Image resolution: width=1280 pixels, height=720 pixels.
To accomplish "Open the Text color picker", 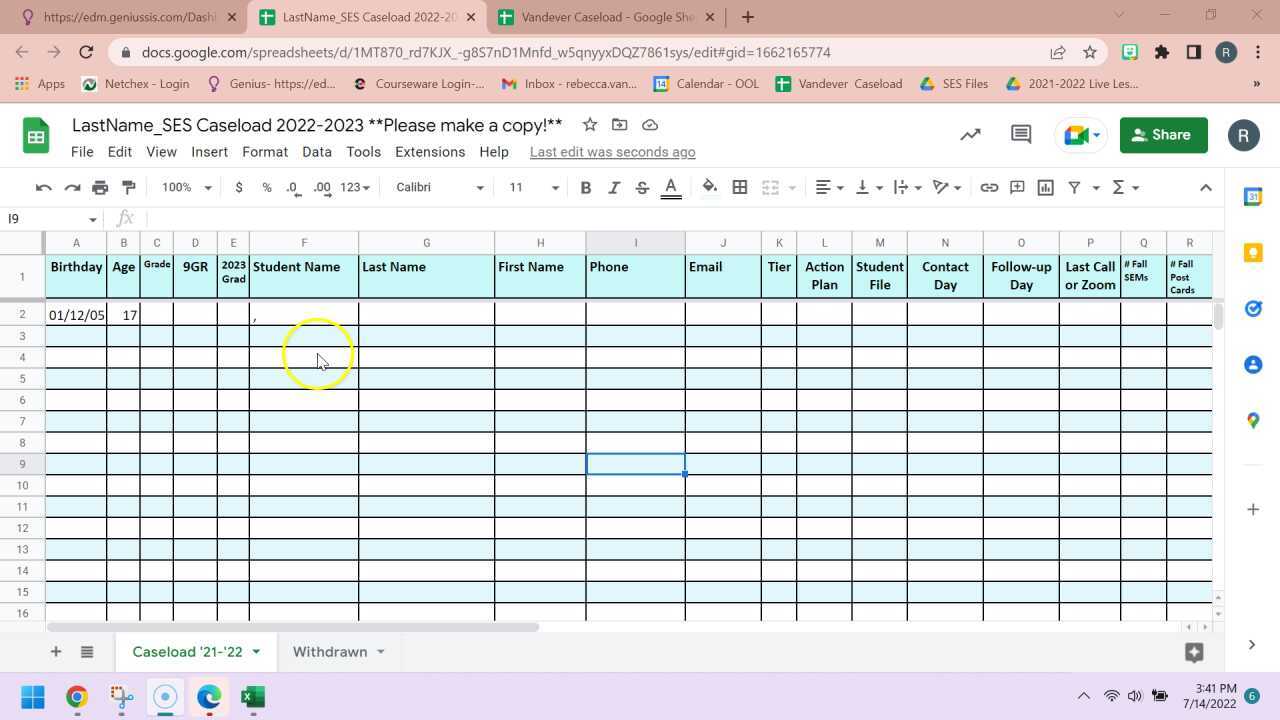I will point(670,187).
